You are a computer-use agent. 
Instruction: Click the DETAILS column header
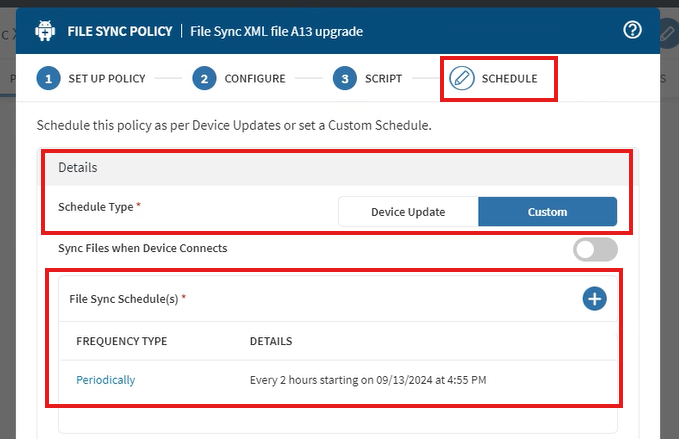(271, 341)
